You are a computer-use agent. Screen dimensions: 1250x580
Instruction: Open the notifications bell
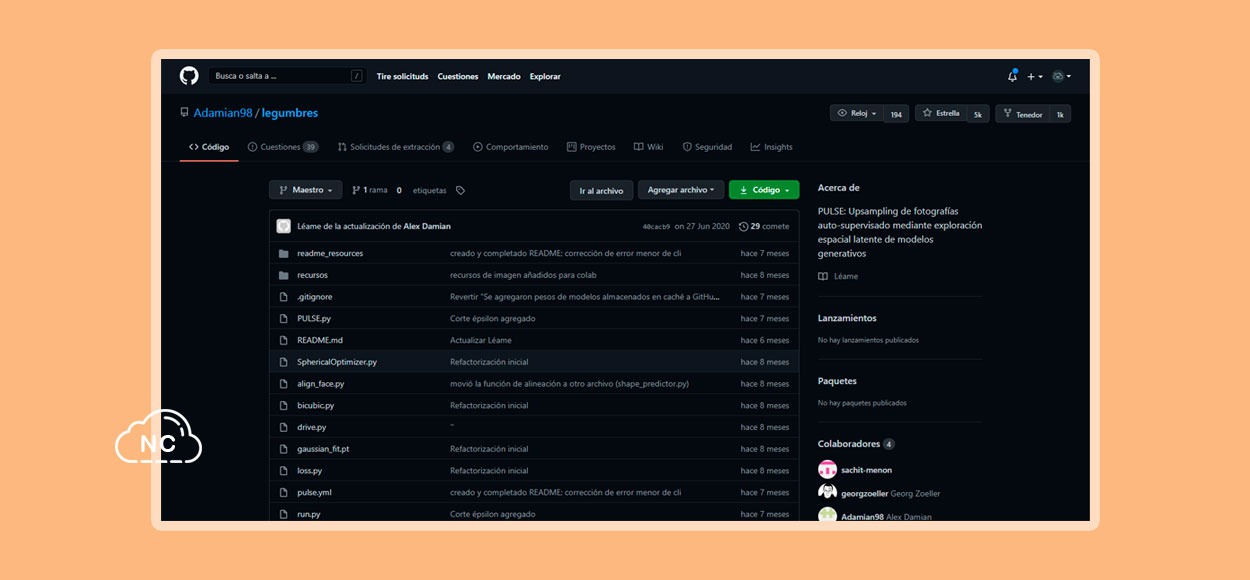[x=1012, y=76]
